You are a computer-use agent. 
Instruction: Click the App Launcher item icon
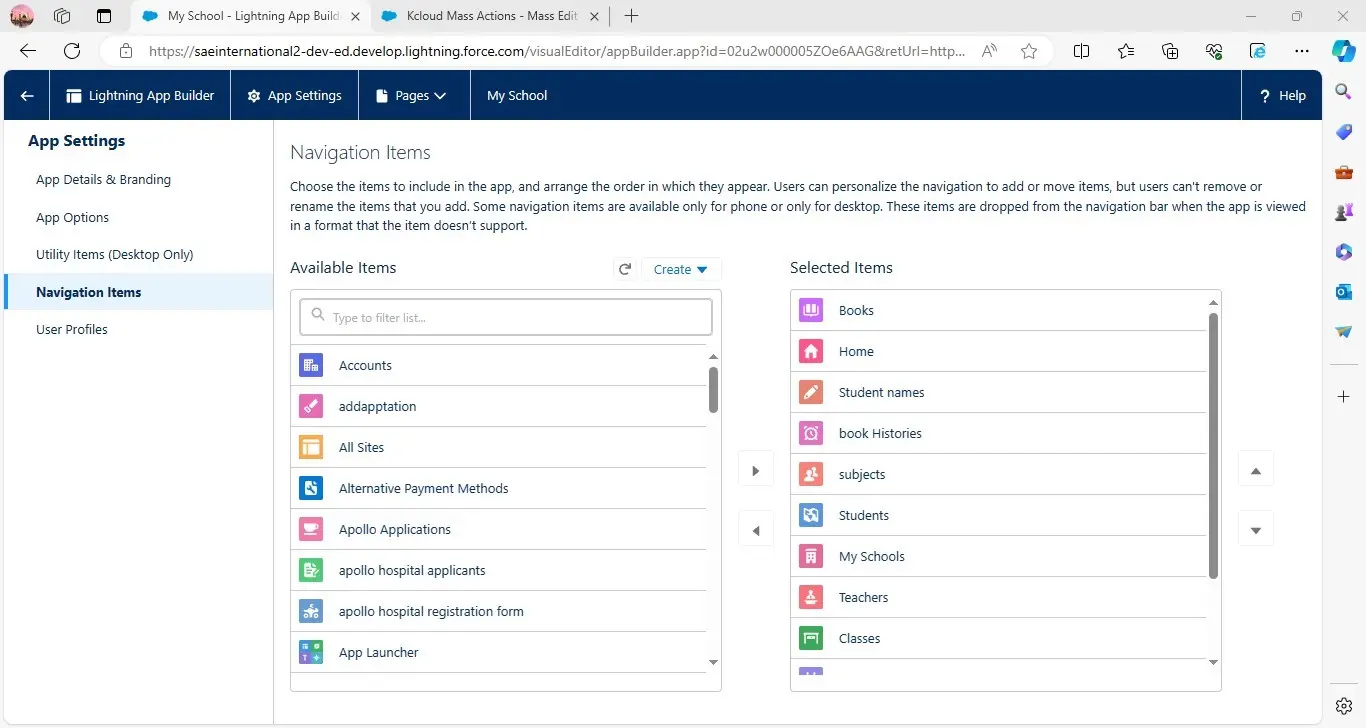311,652
